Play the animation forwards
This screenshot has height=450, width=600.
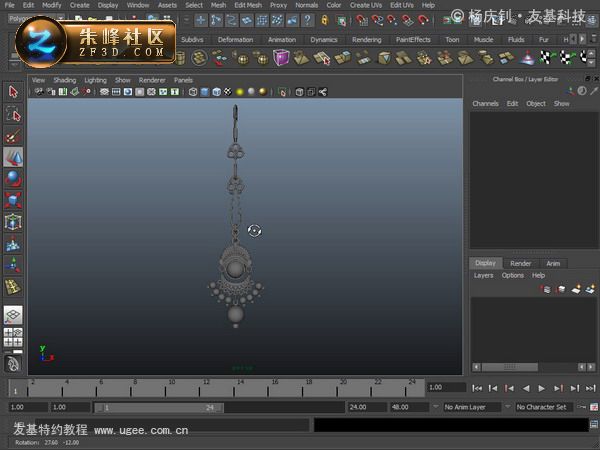[x=541, y=388]
